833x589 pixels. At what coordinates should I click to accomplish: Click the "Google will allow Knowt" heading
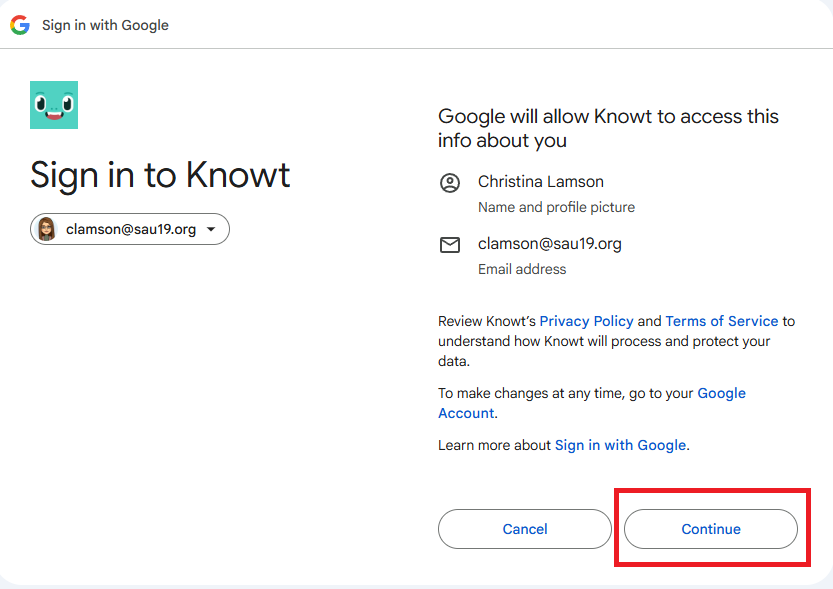(608, 128)
